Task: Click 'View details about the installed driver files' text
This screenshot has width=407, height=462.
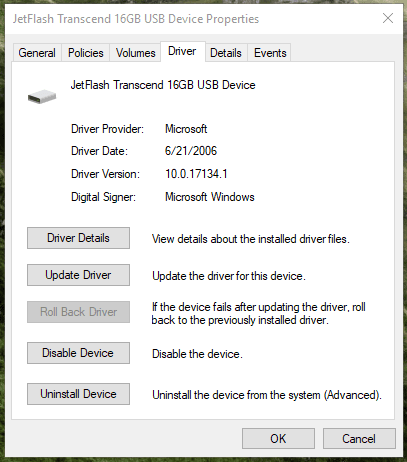Action: (251, 239)
